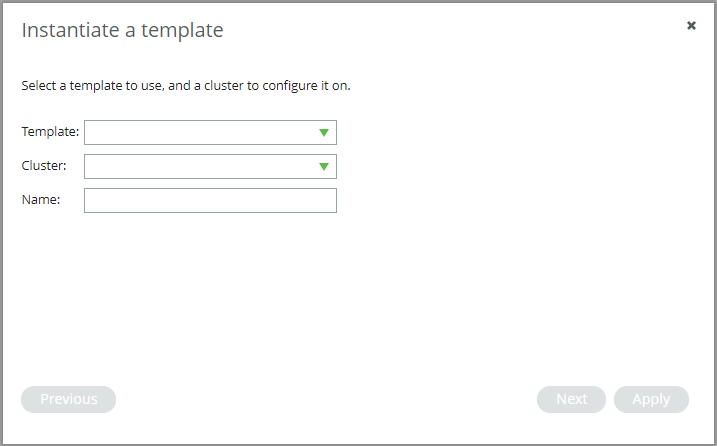Click the "Name:" field label
717x446 pixels.
pos(41,199)
